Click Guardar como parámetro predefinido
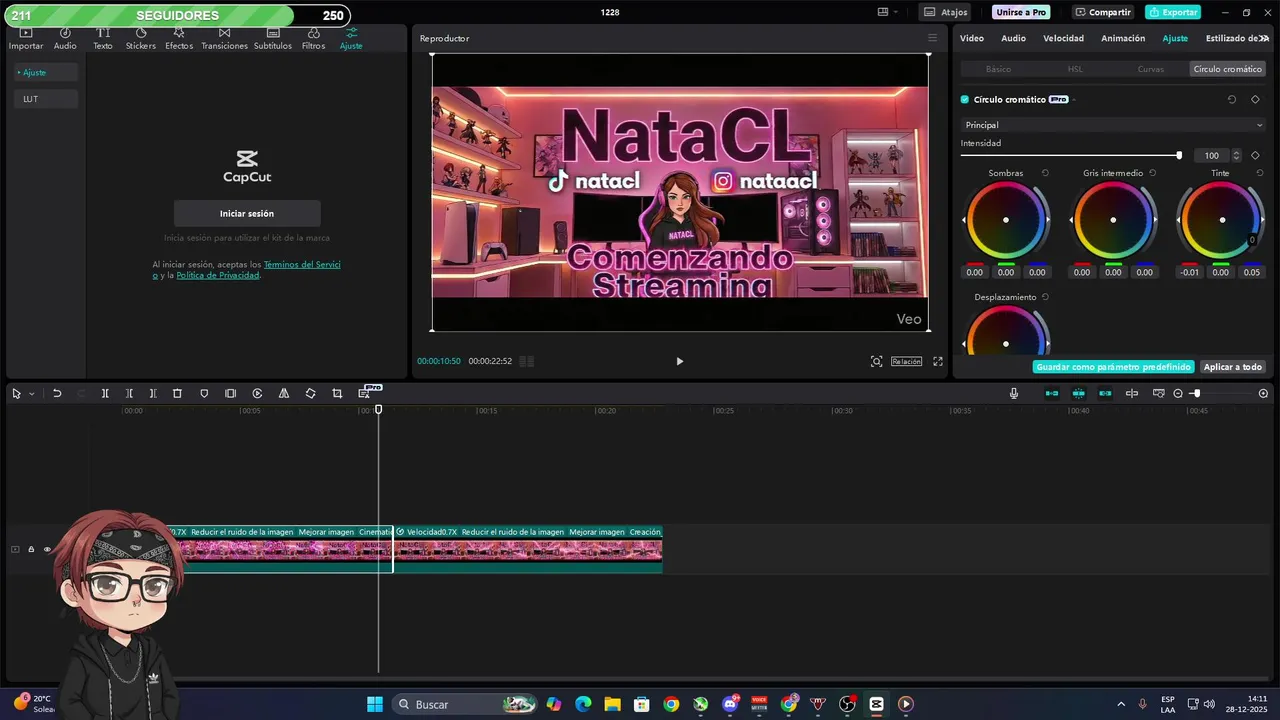 point(1113,367)
